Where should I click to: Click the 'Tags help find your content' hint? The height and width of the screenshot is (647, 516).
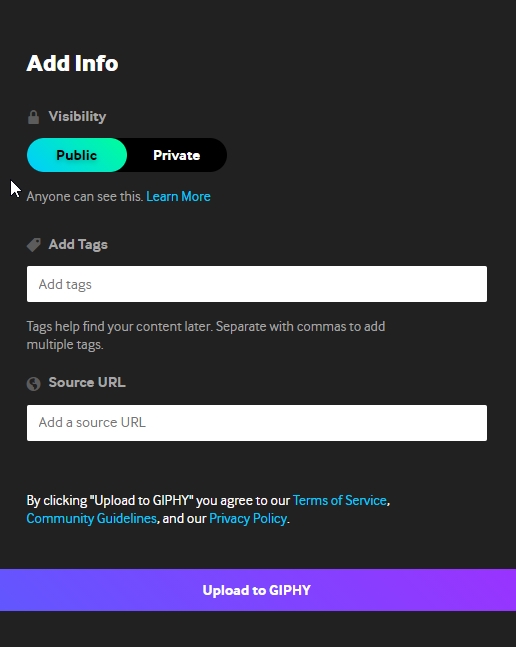click(x=206, y=335)
